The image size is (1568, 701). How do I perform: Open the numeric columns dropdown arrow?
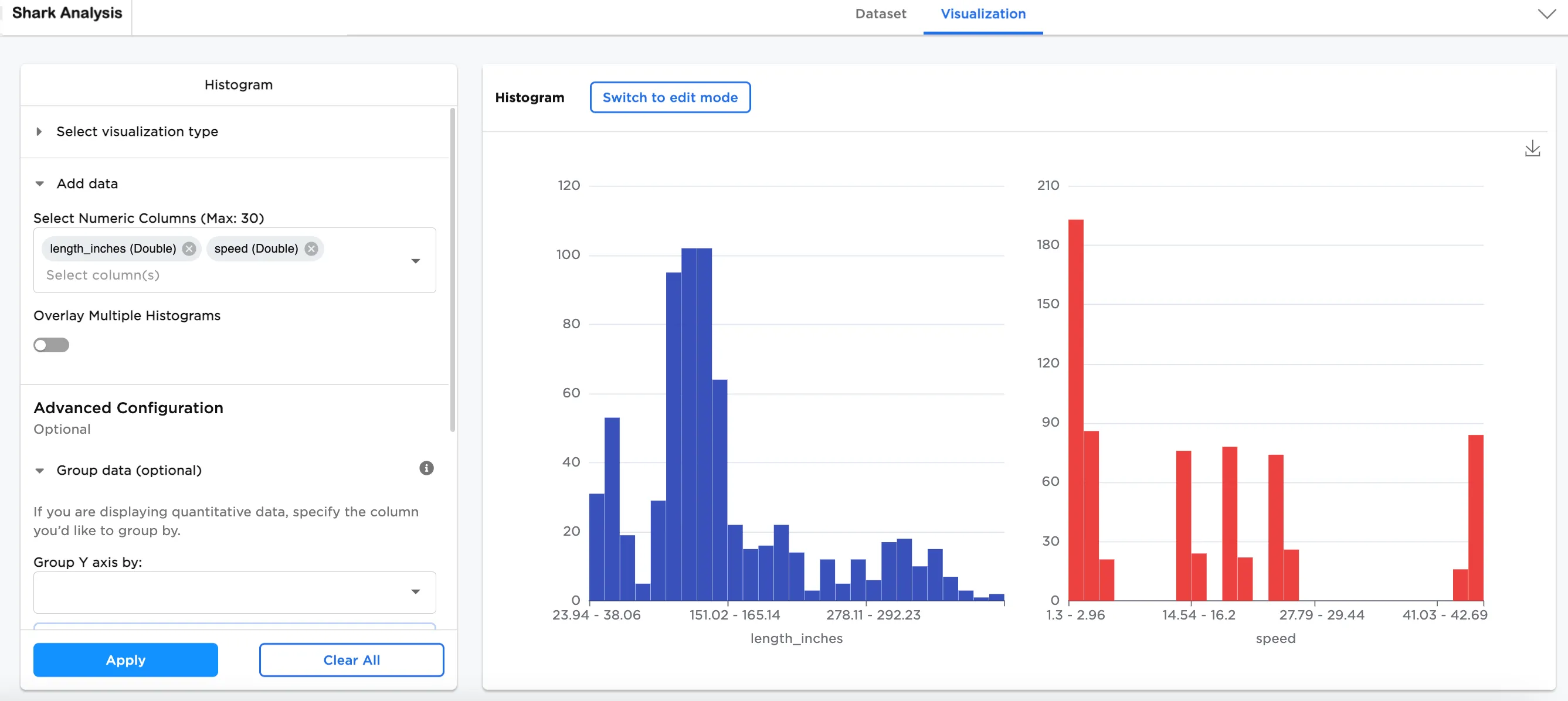(x=415, y=261)
